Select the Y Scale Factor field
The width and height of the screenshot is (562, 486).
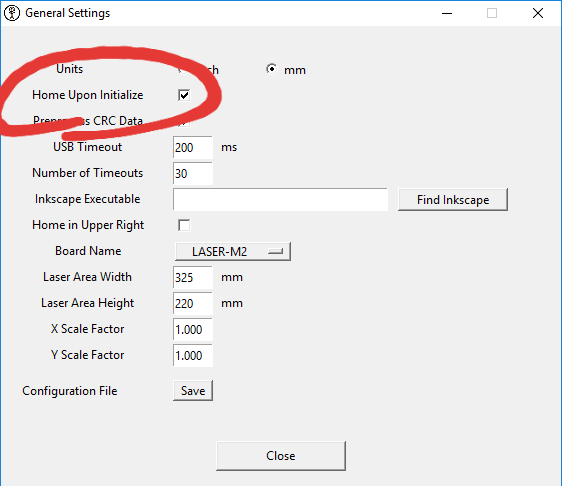pyautogui.click(x=193, y=355)
